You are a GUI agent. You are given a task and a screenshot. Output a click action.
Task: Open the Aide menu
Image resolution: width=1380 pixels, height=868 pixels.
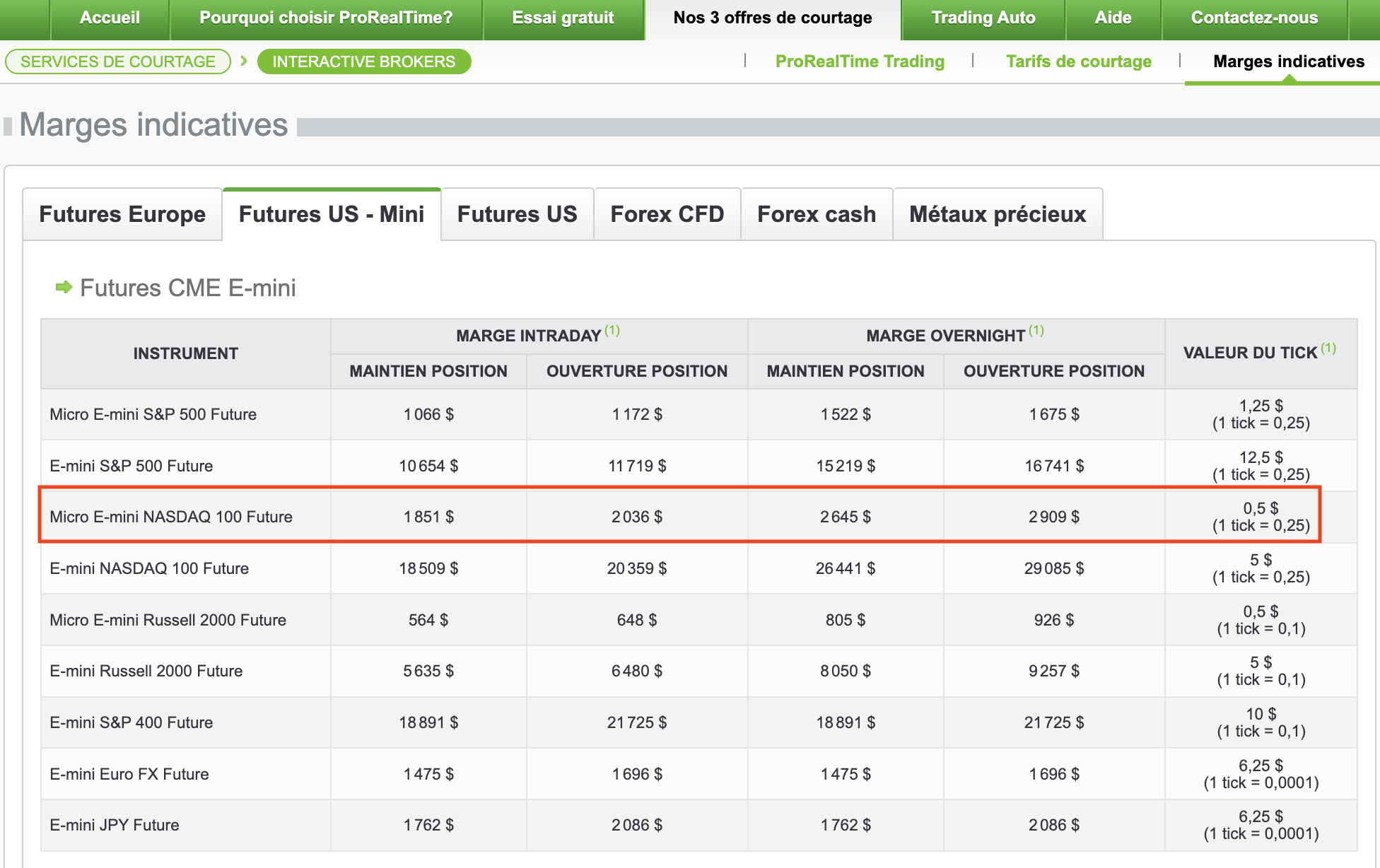(x=1113, y=18)
